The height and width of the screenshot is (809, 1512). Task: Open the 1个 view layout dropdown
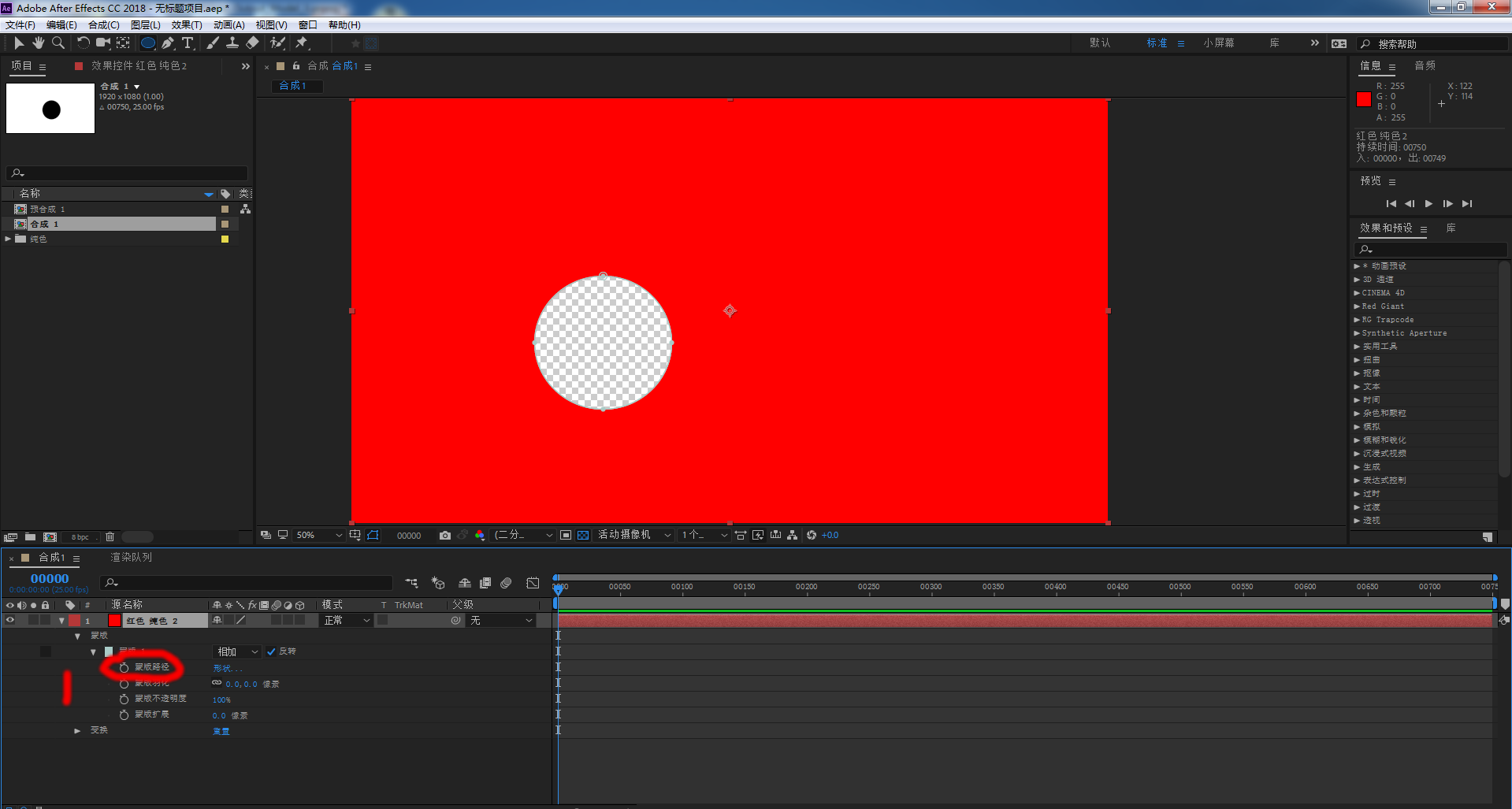[x=704, y=536]
